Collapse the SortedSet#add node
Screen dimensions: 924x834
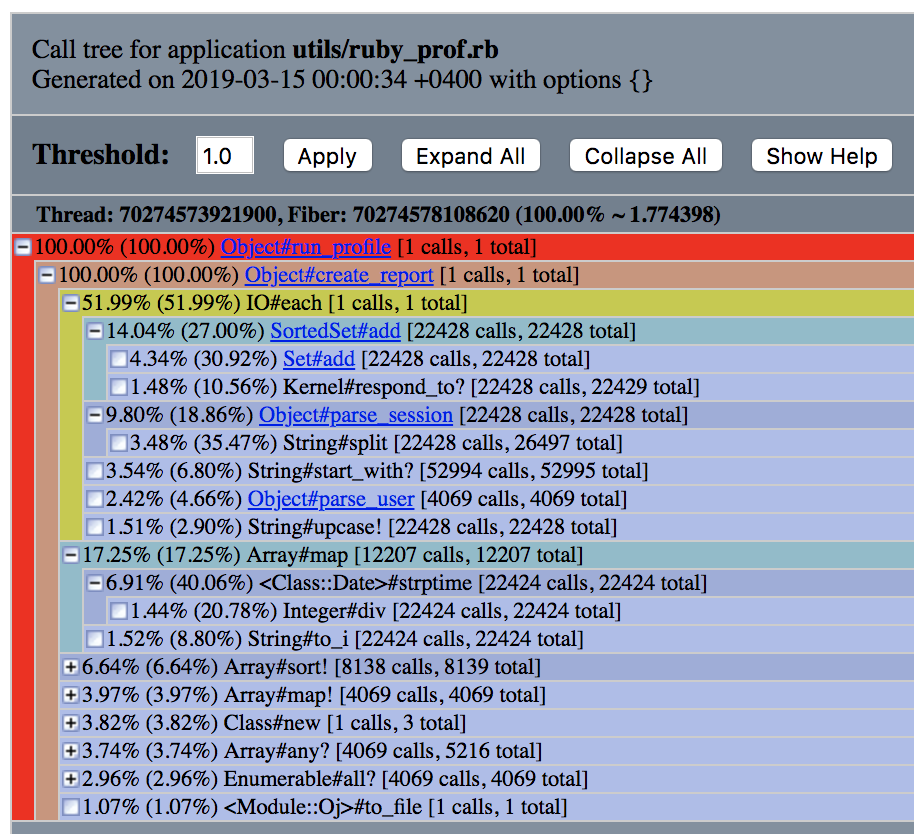95,332
